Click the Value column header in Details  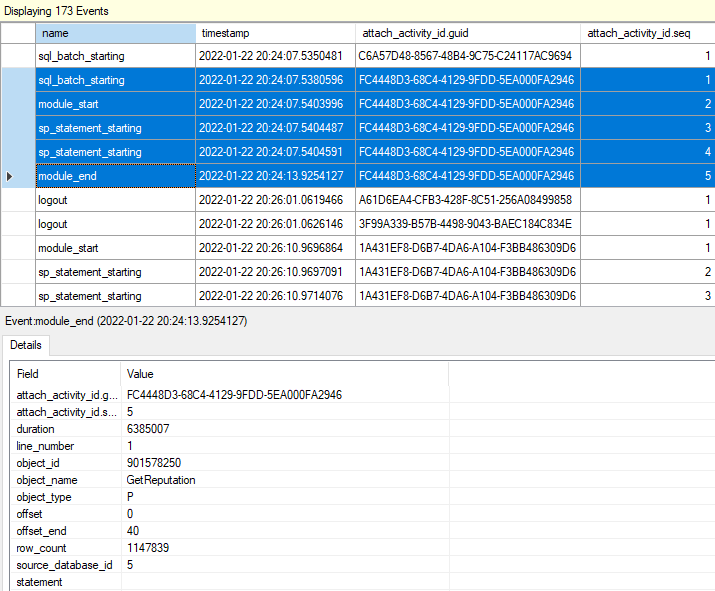pyautogui.click(x=285, y=373)
